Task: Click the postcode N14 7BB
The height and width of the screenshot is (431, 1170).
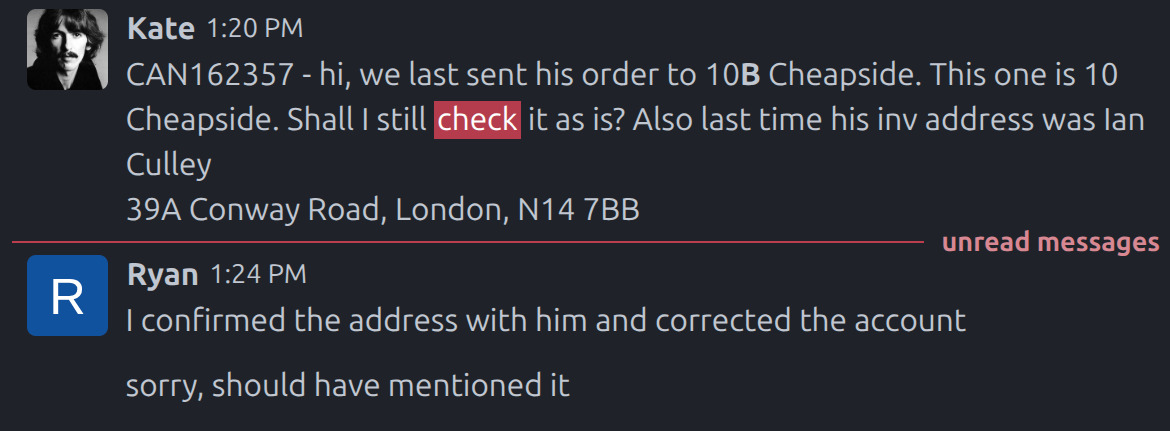Action: pyautogui.click(x=577, y=210)
